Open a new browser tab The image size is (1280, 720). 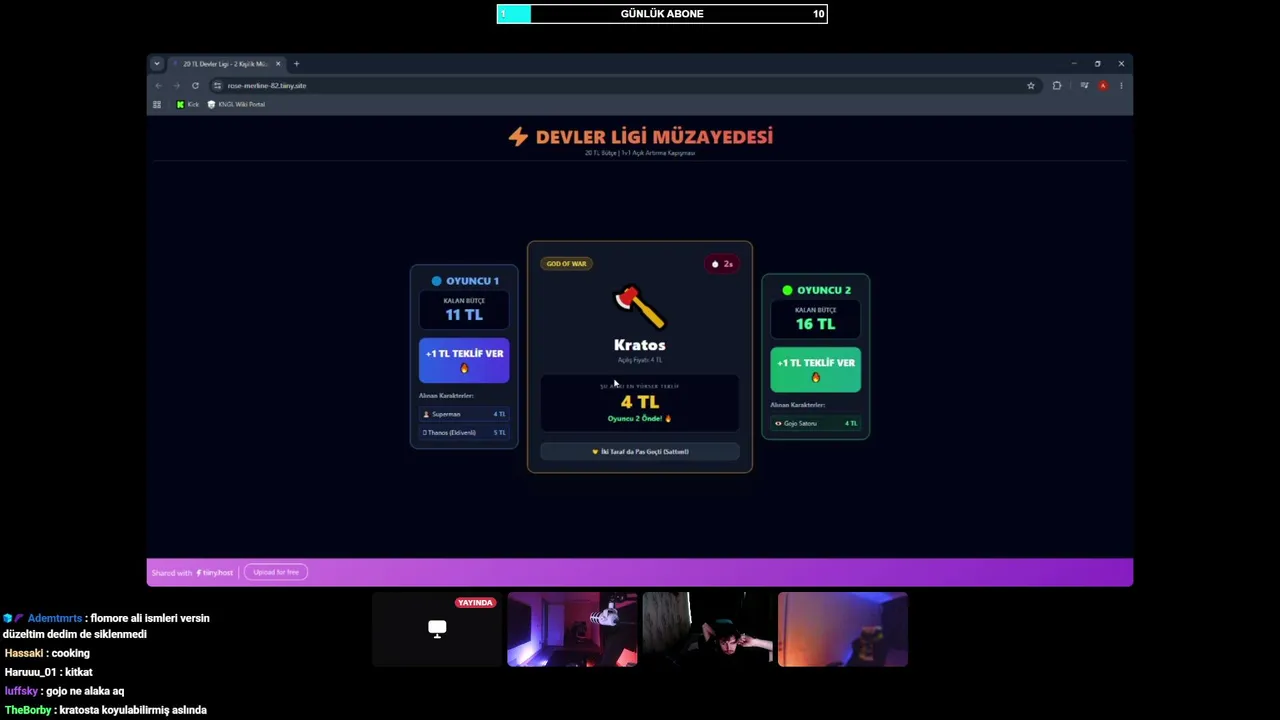pos(296,64)
